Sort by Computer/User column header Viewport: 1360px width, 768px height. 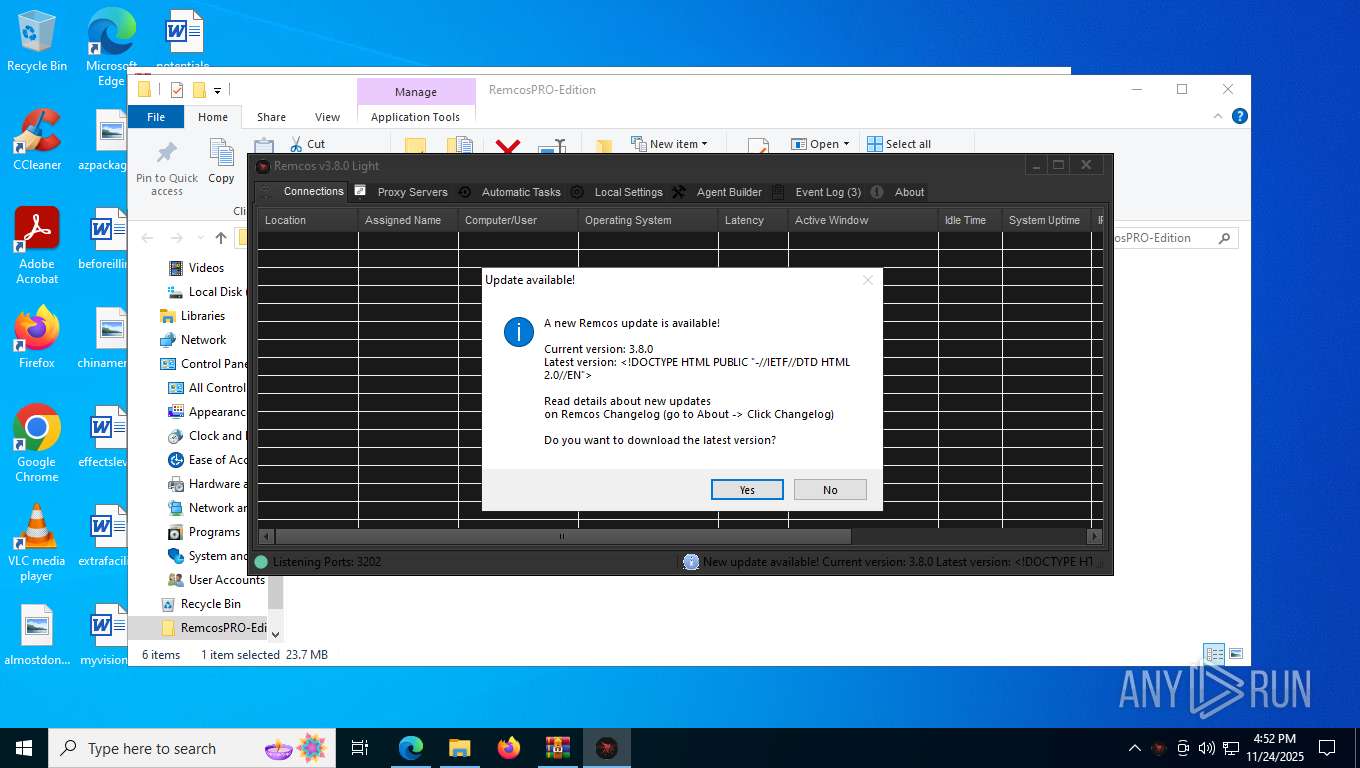point(518,220)
